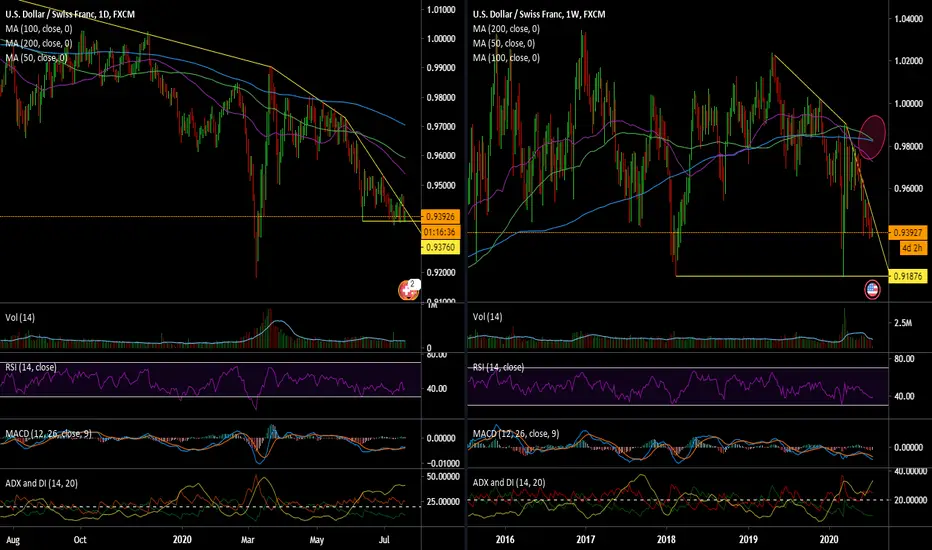The image size is (932, 550).
Task: Click MA (50, close, 0) legend on 1D chart
Action: tap(36, 58)
